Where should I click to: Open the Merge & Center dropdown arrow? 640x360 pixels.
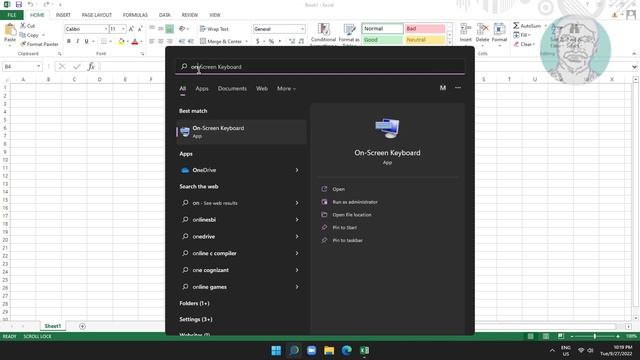pos(247,41)
